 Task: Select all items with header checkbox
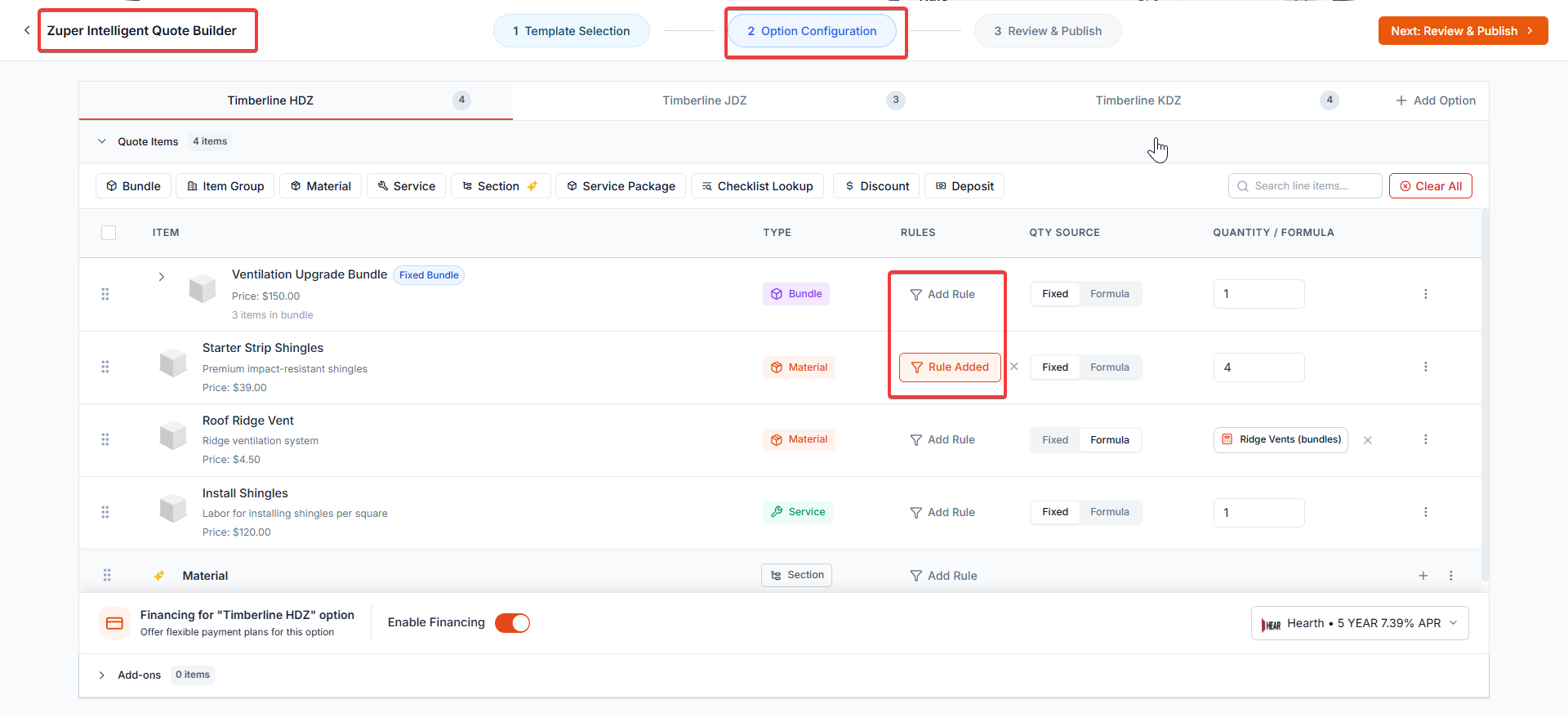109,233
